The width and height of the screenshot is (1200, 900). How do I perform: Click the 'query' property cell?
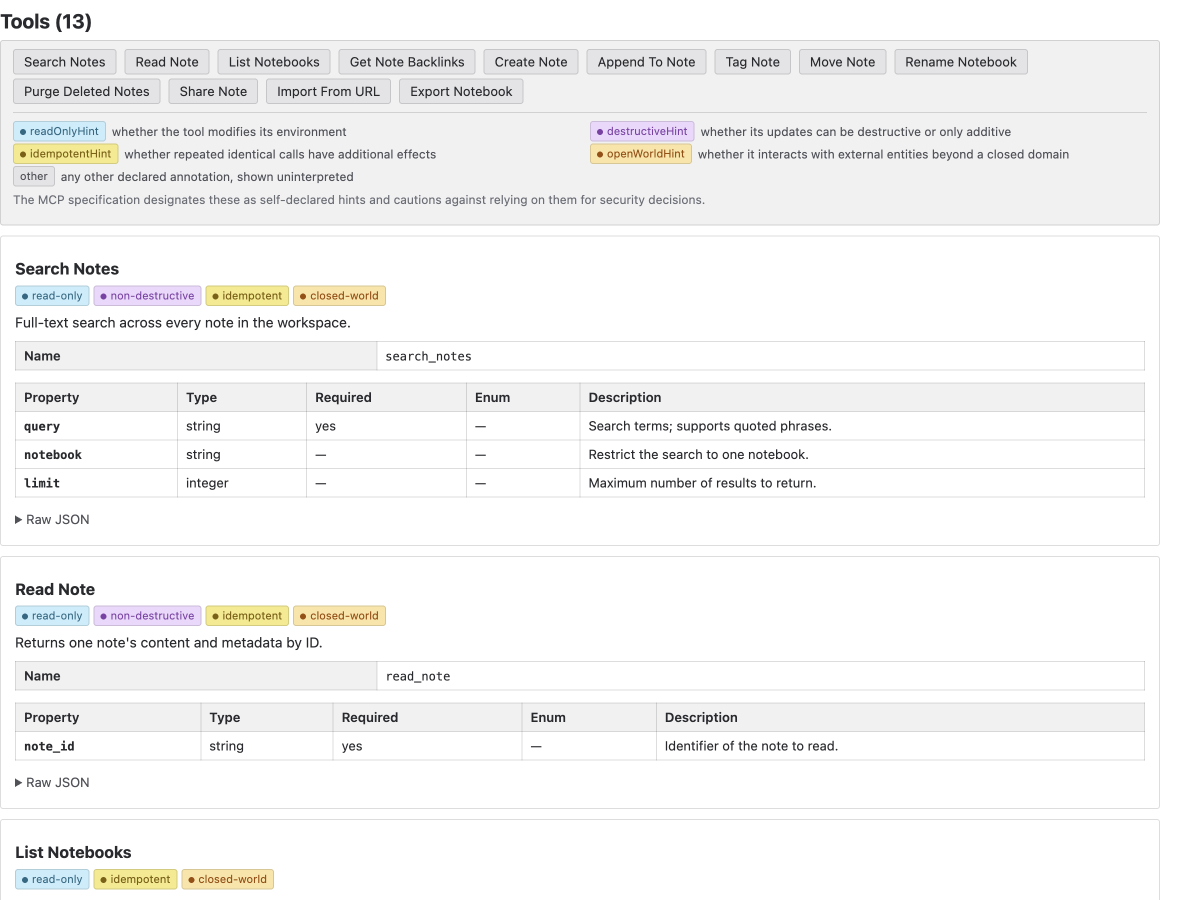click(x=96, y=426)
